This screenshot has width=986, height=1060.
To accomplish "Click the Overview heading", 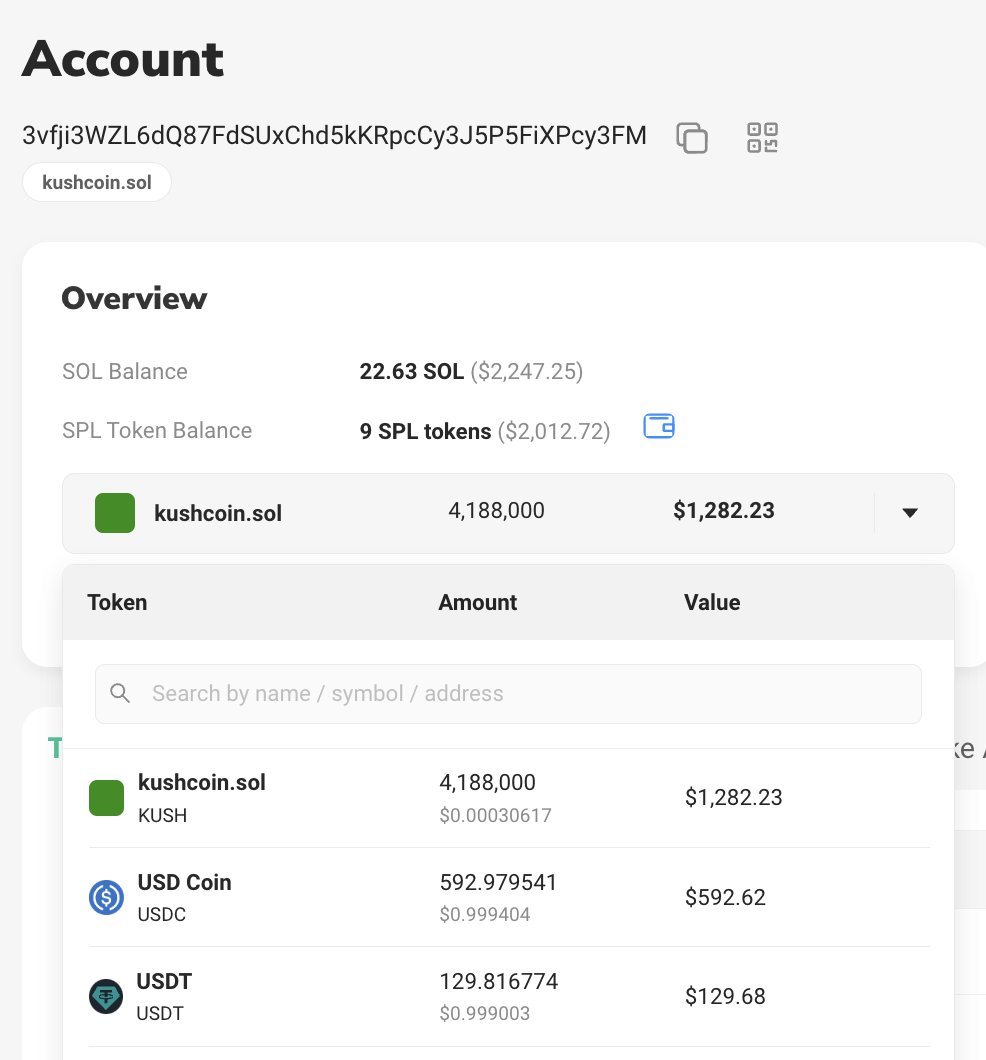I will tap(134, 298).
